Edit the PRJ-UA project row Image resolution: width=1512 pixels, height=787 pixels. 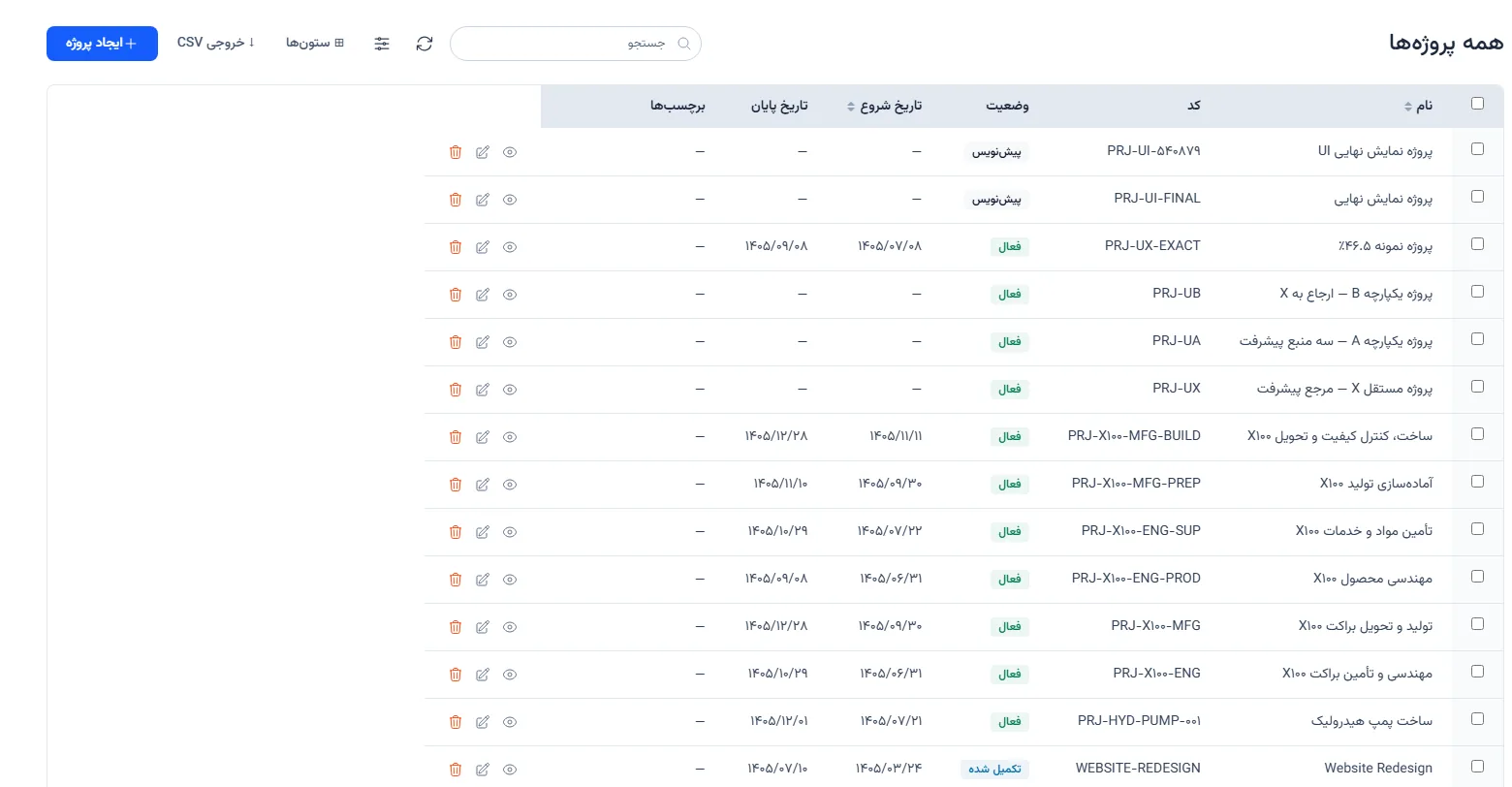click(483, 342)
